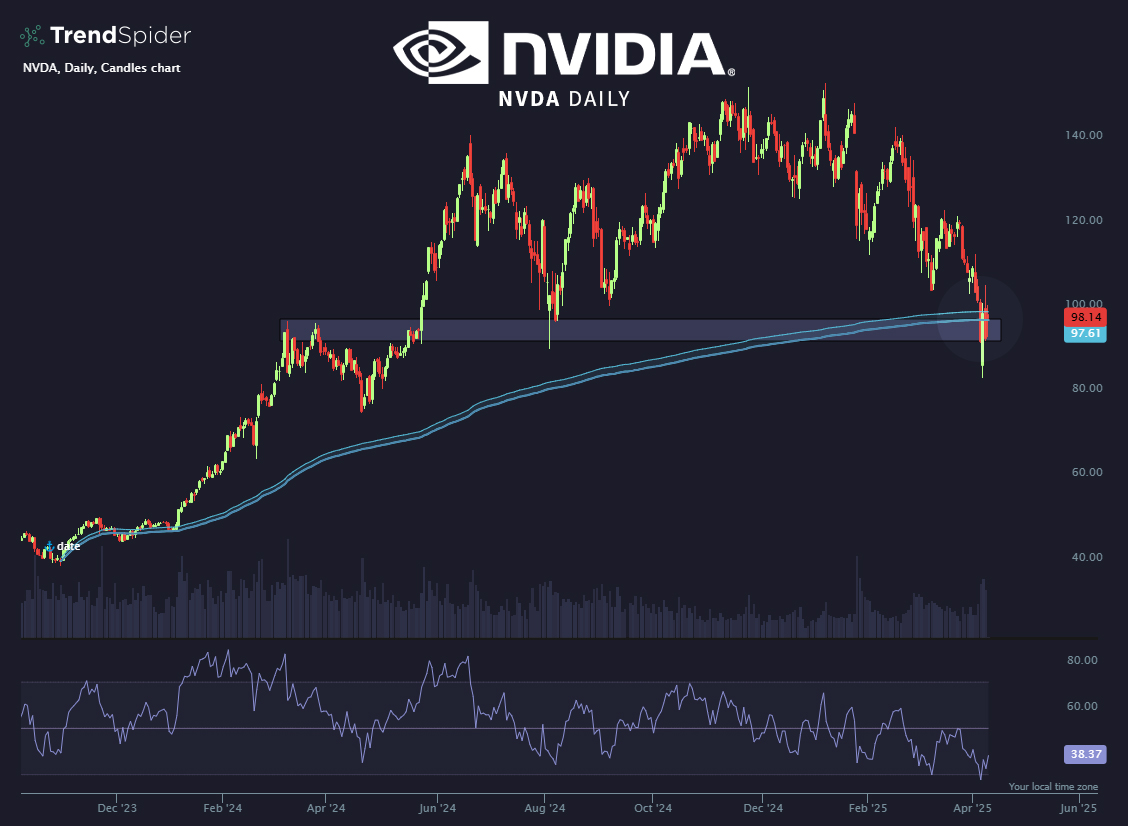The height and width of the screenshot is (826, 1128).
Task: Click the 120.00 price axis label
Action: 1083,220
